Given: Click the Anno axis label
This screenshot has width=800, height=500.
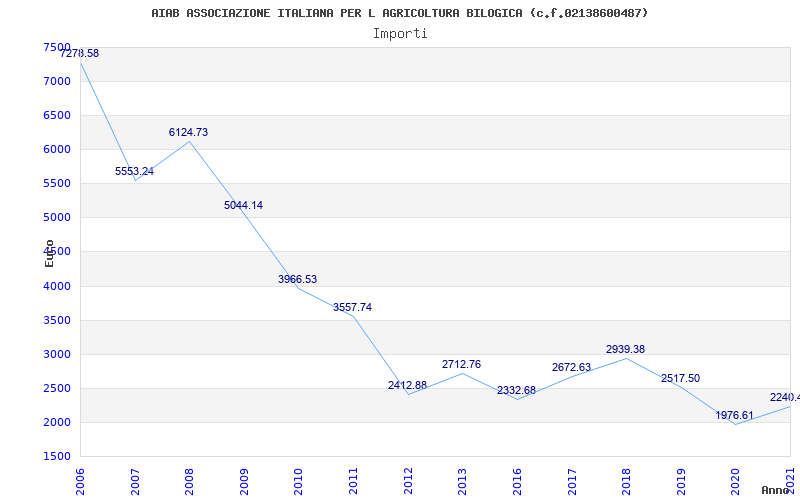Looking at the screenshot, I should [776, 490].
